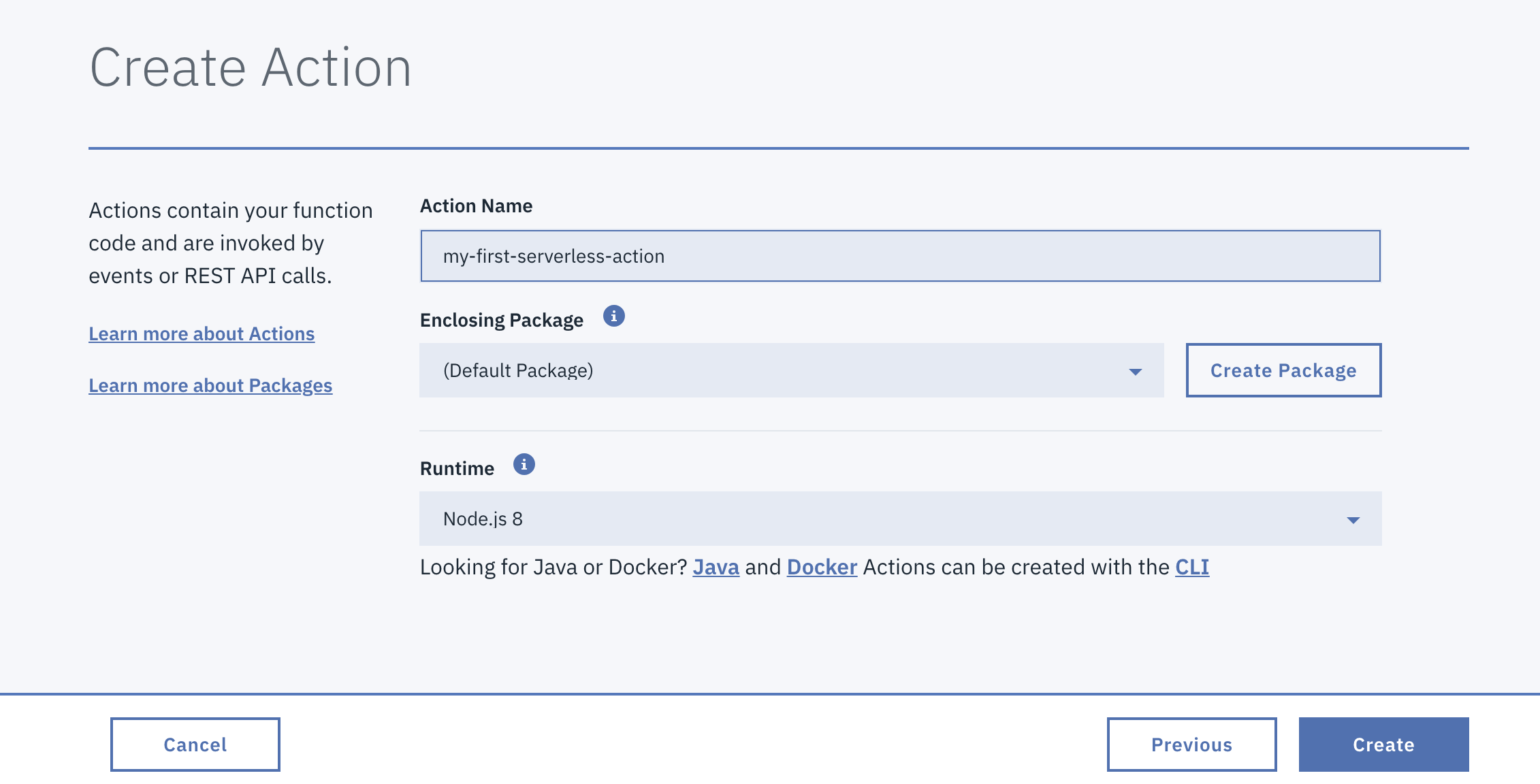Click the Runtime label text
This screenshot has height=784, width=1540.
point(457,468)
